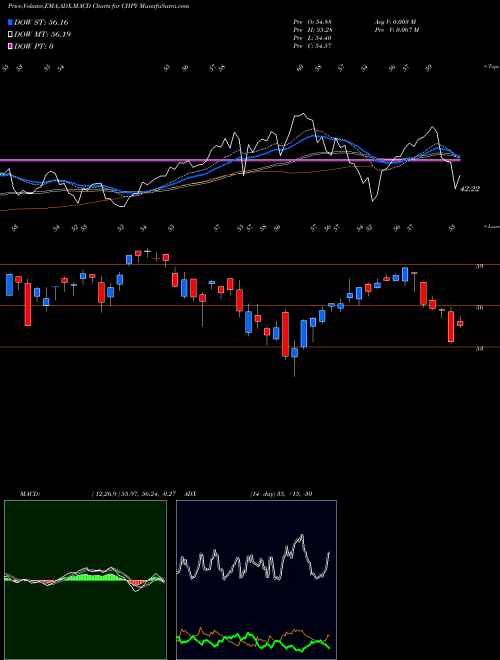Select the 'DOW PT: 0' legend text

point(34,46)
